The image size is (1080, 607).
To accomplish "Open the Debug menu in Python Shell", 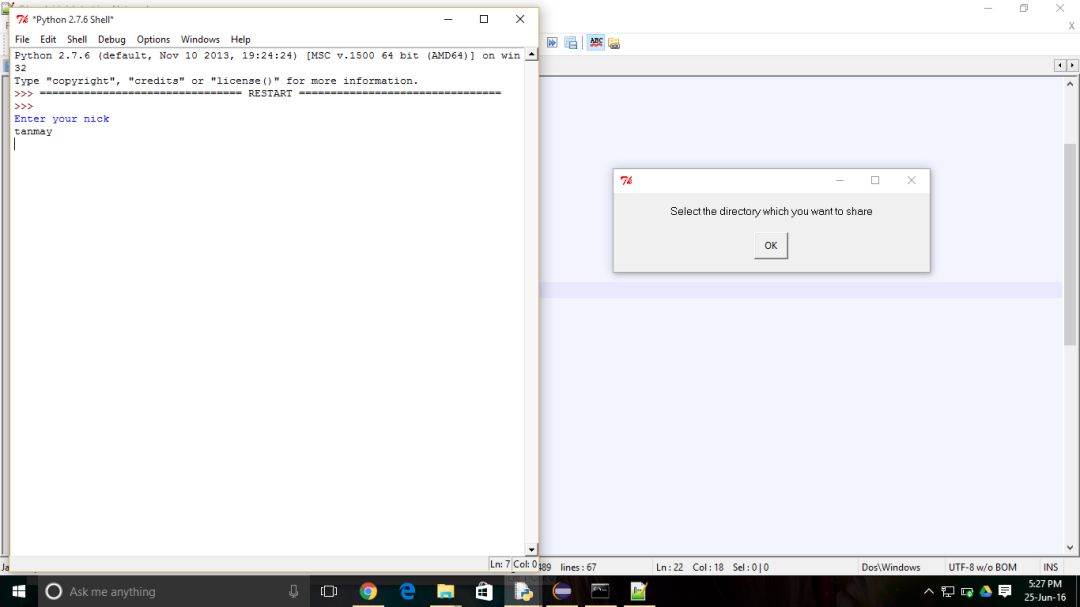I will [x=112, y=39].
